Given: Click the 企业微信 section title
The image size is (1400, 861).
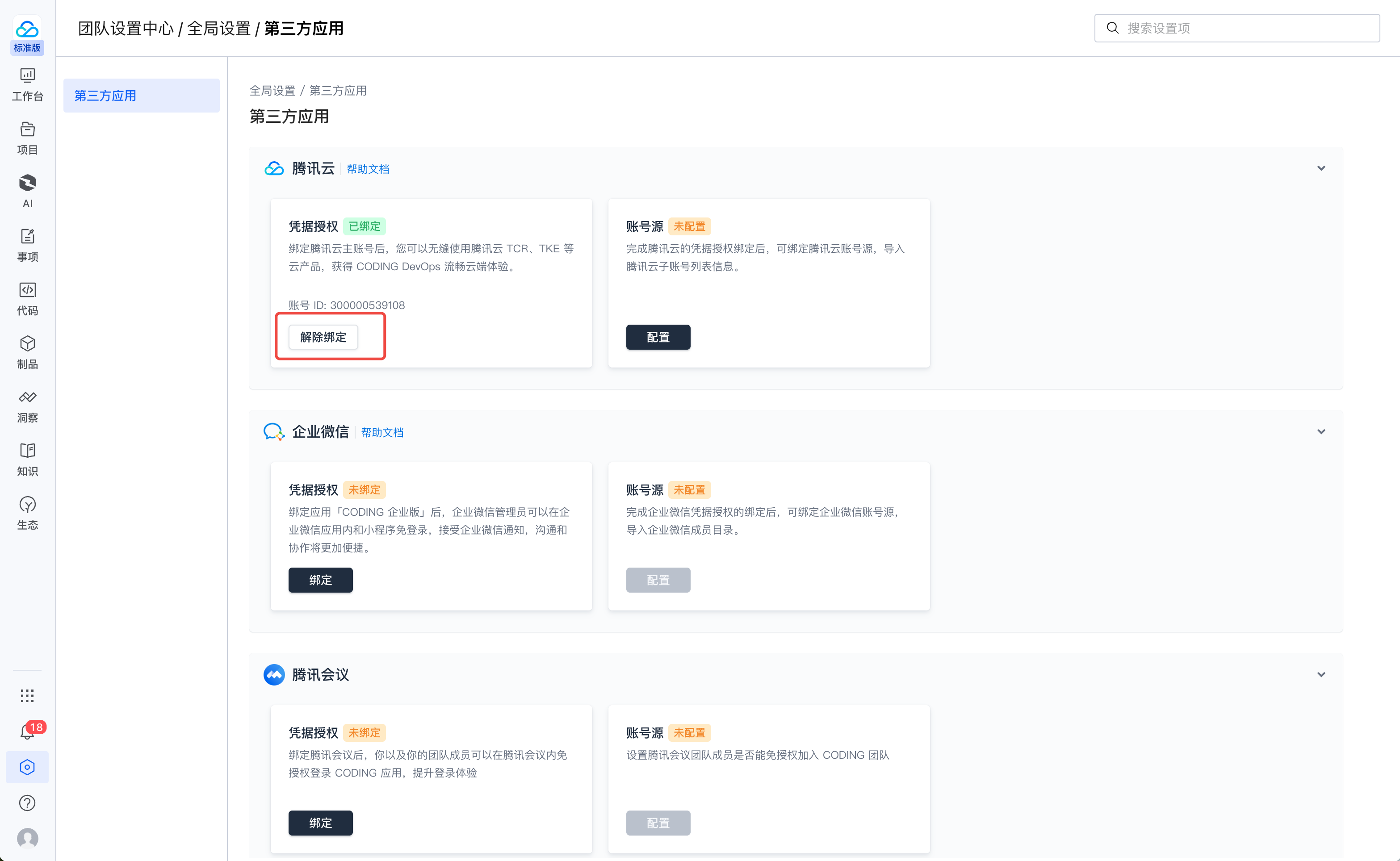Looking at the screenshot, I should point(320,432).
